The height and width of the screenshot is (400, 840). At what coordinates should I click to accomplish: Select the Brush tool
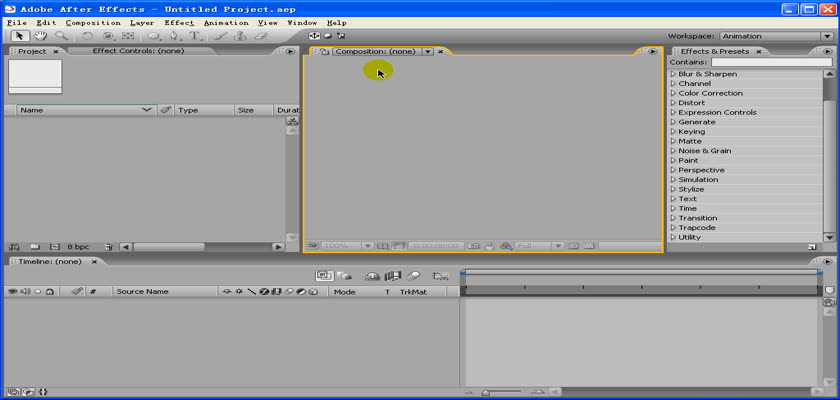221,36
